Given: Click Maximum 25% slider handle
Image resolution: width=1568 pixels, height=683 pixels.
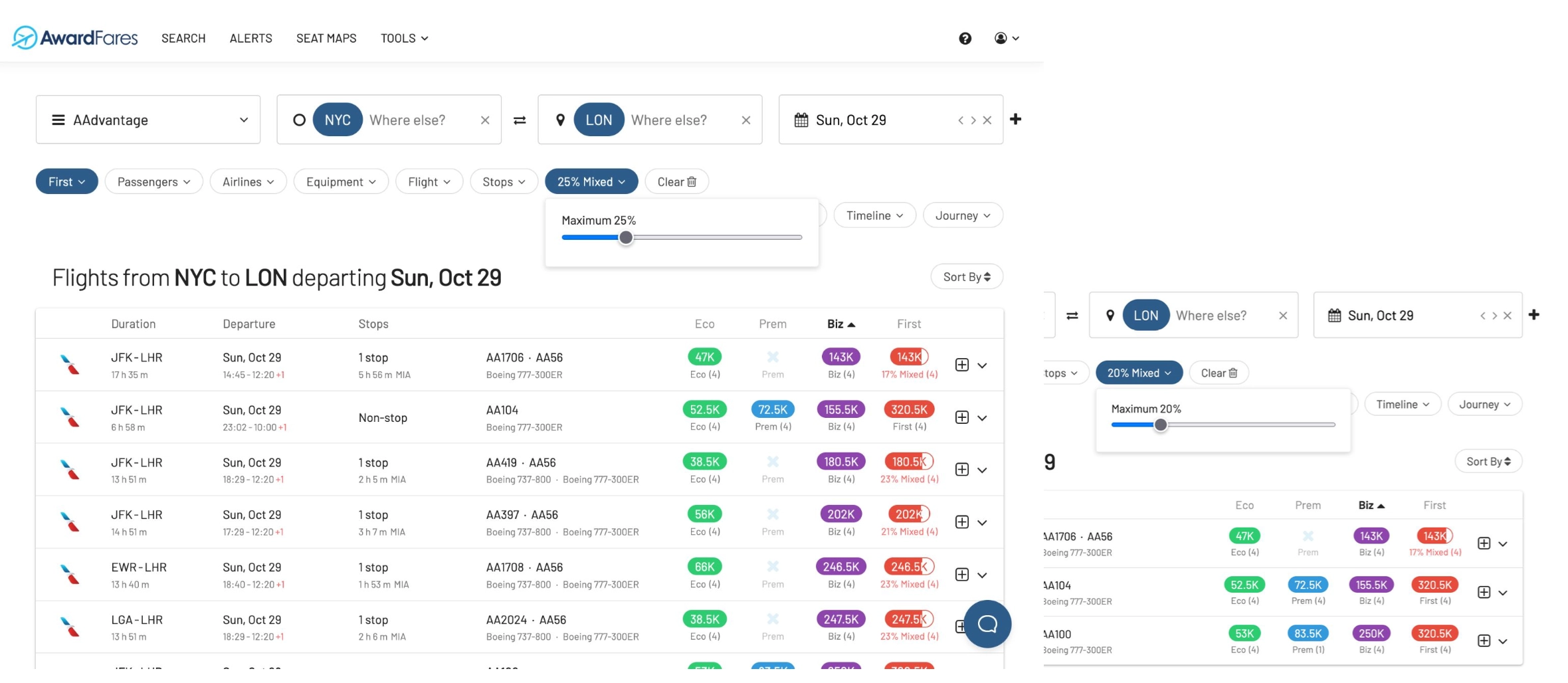Looking at the screenshot, I should coord(625,237).
